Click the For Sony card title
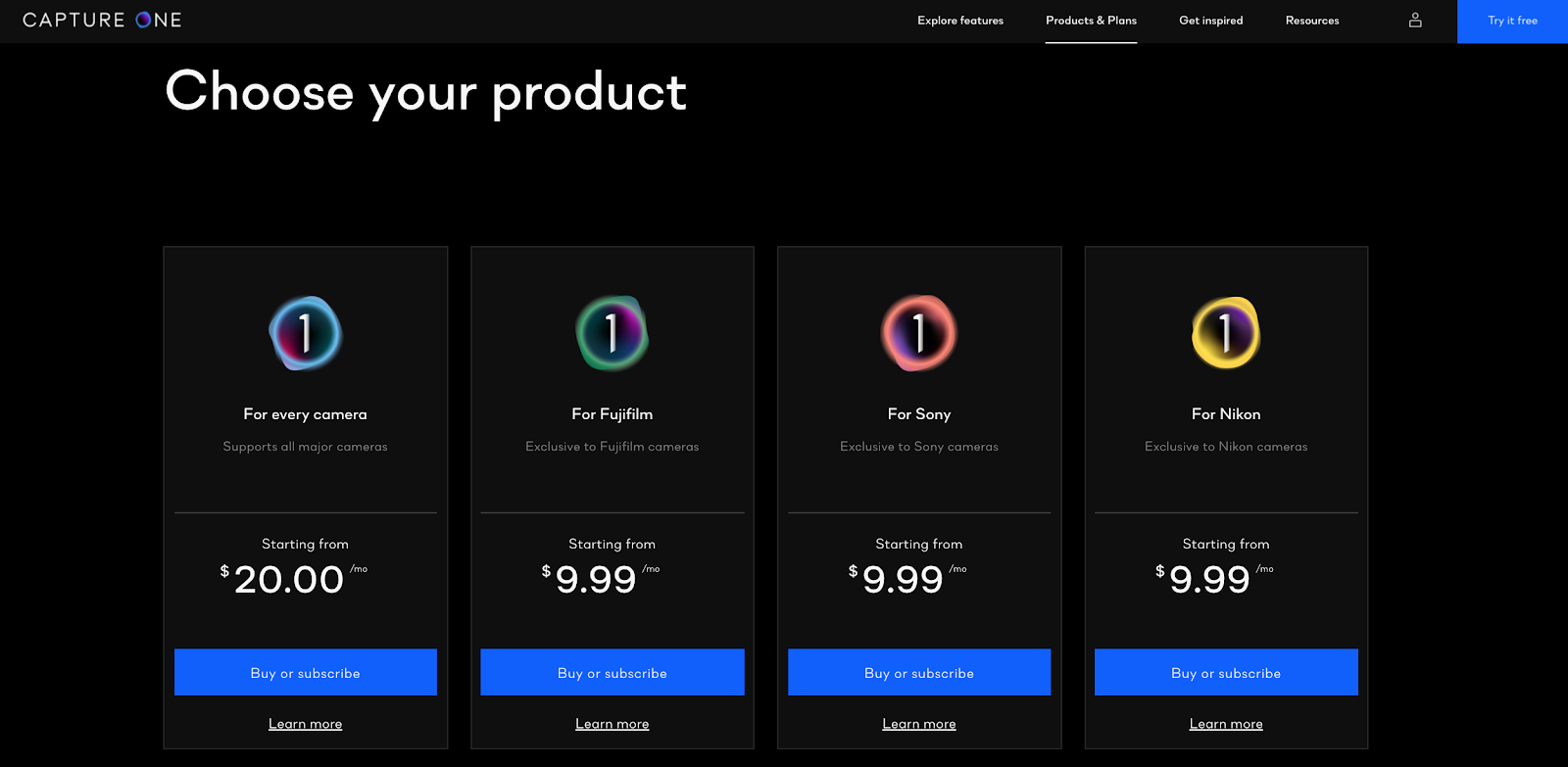This screenshot has height=767, width=1568. [919, 414]
